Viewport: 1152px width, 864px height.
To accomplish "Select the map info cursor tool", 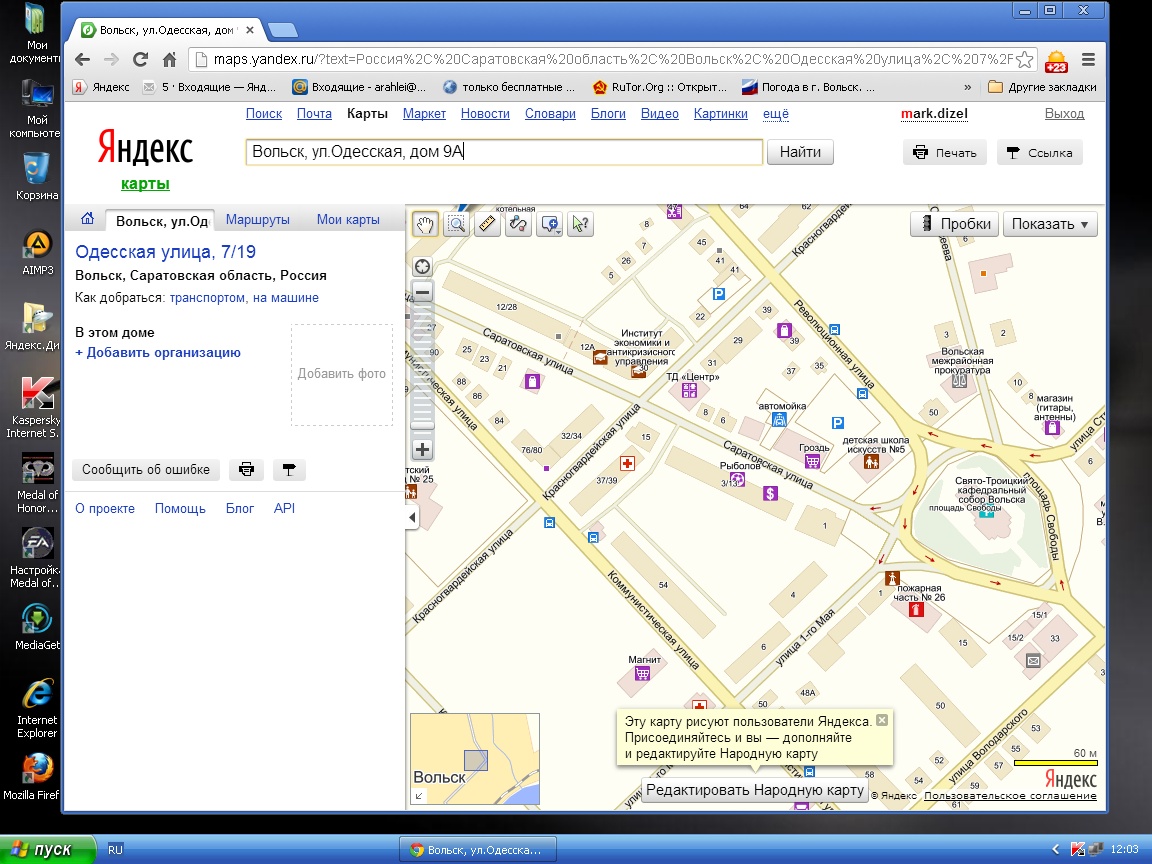I will pyautogui.click(x=580, y=224).
